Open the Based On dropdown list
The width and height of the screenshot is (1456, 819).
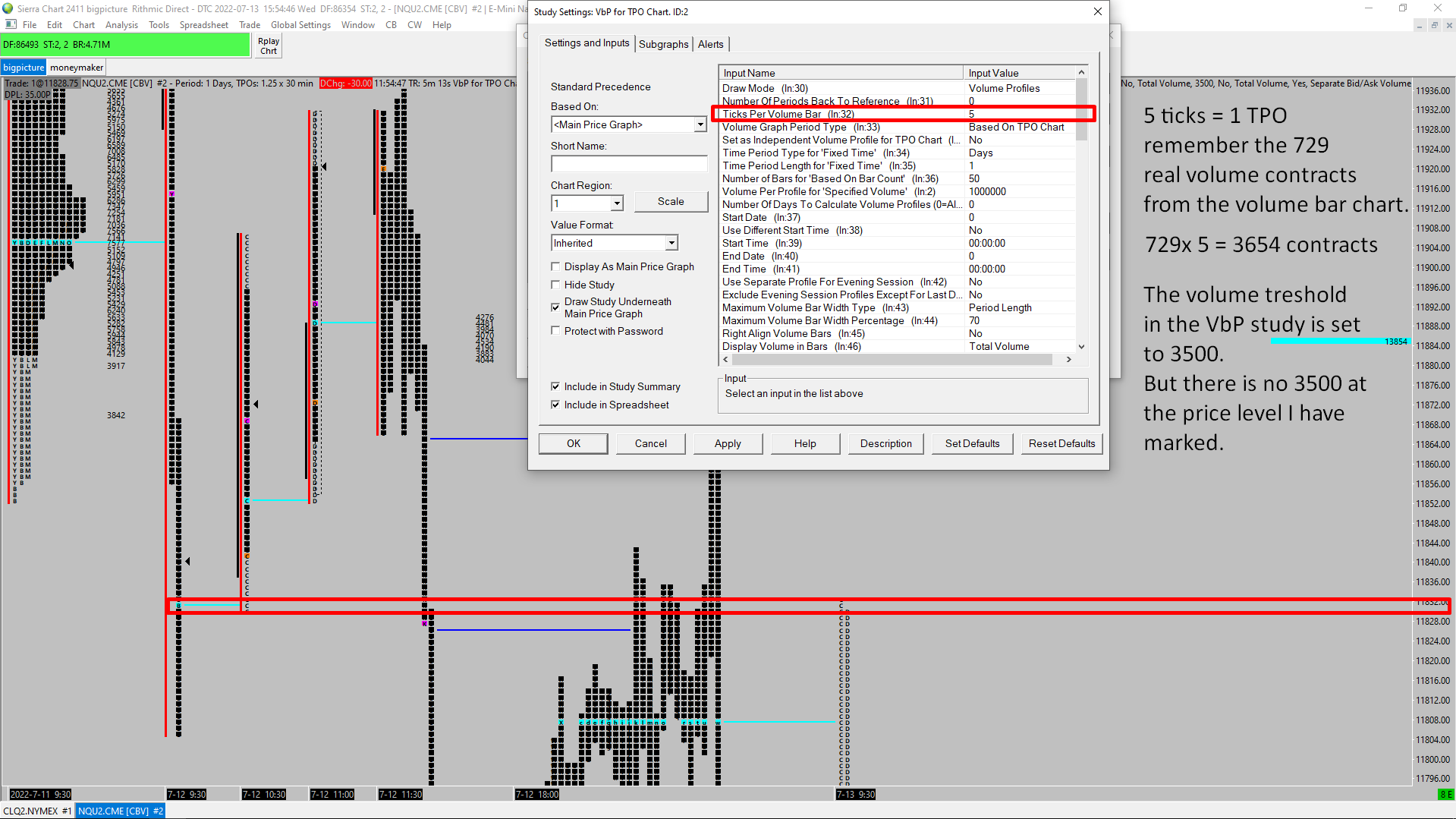[700, 124]
